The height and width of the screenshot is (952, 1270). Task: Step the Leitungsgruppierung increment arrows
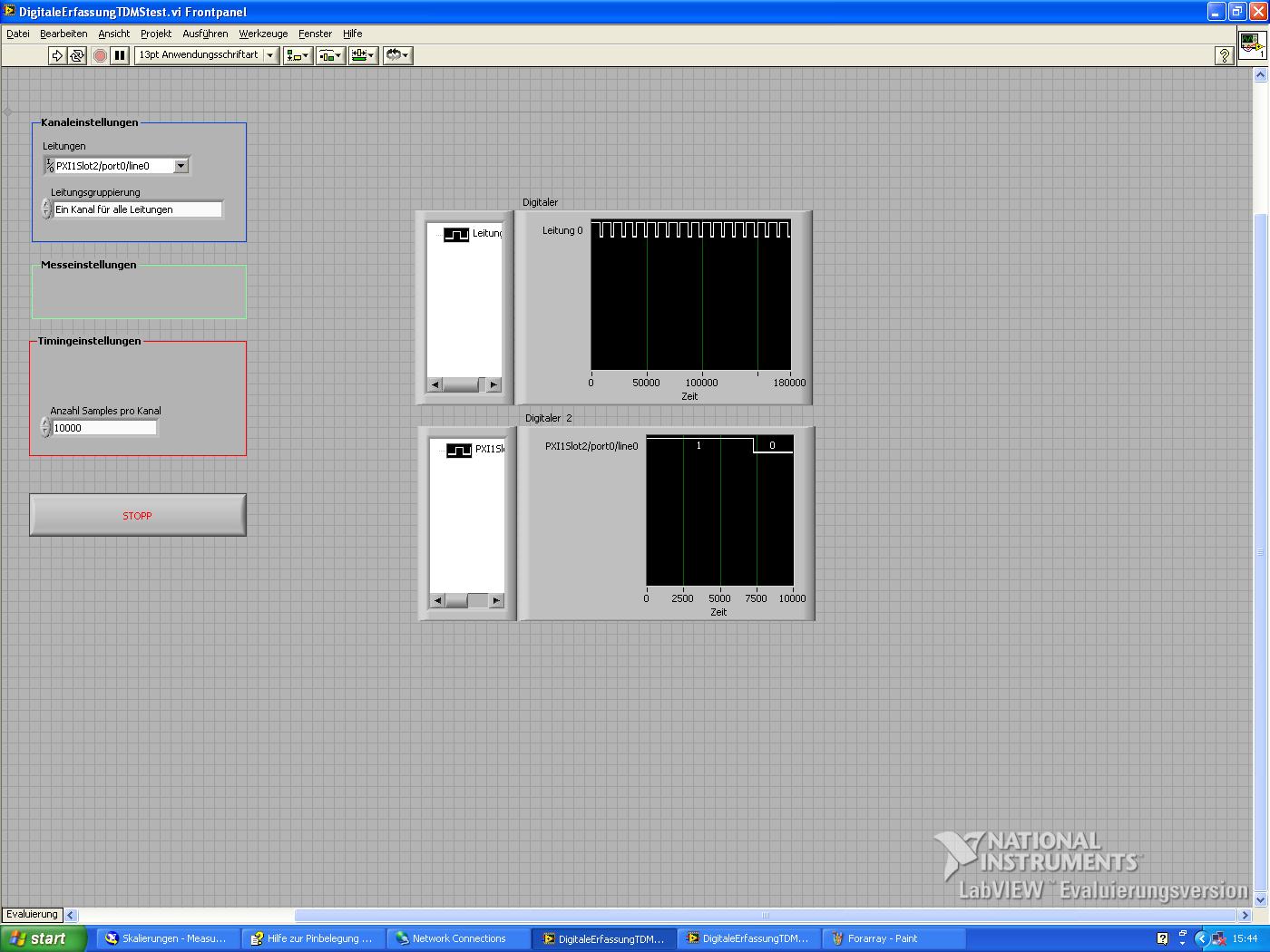pos(46,209)
